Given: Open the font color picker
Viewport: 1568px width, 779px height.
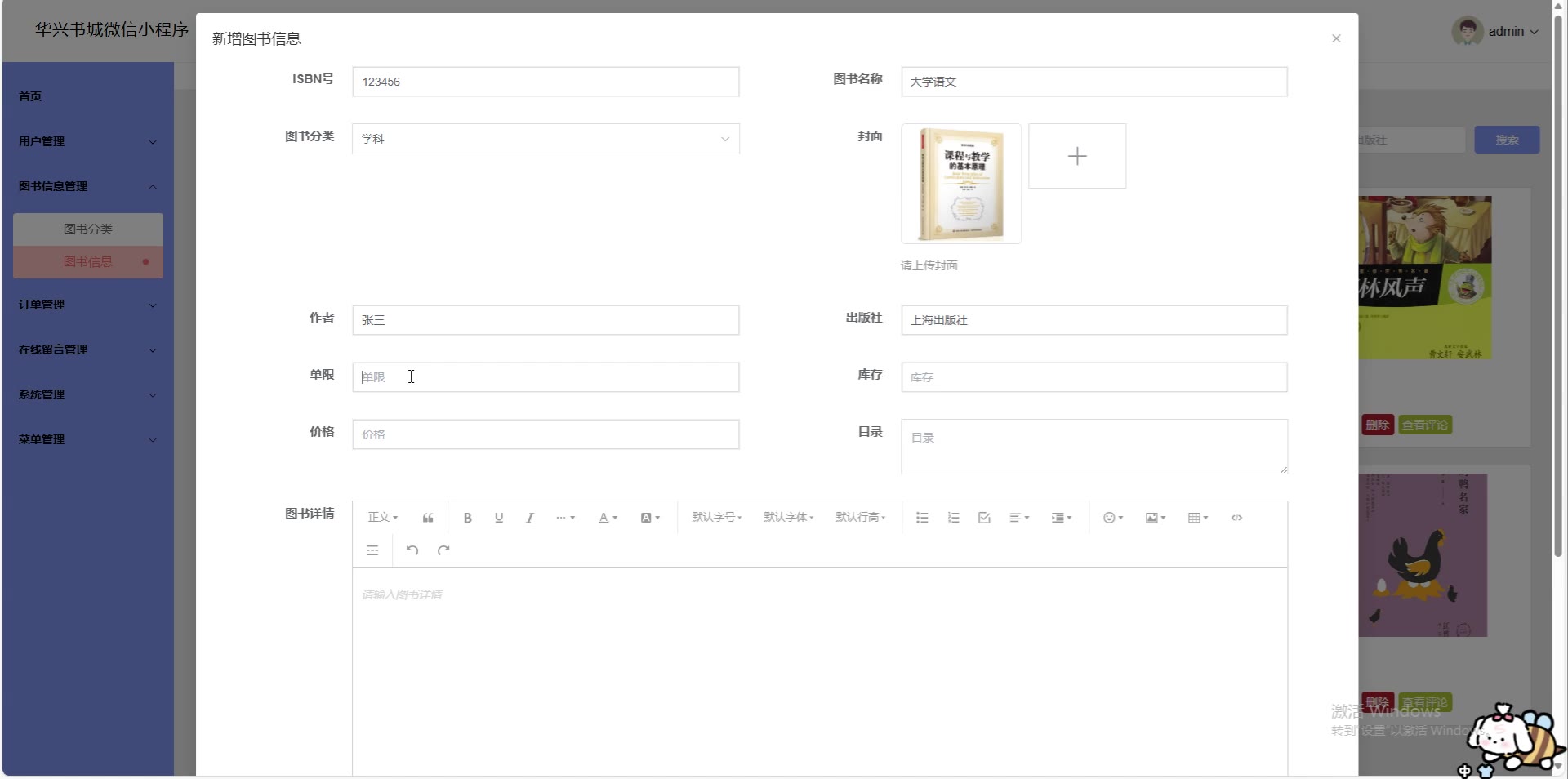Looking at the screenshot, I should tap(608, 518).
